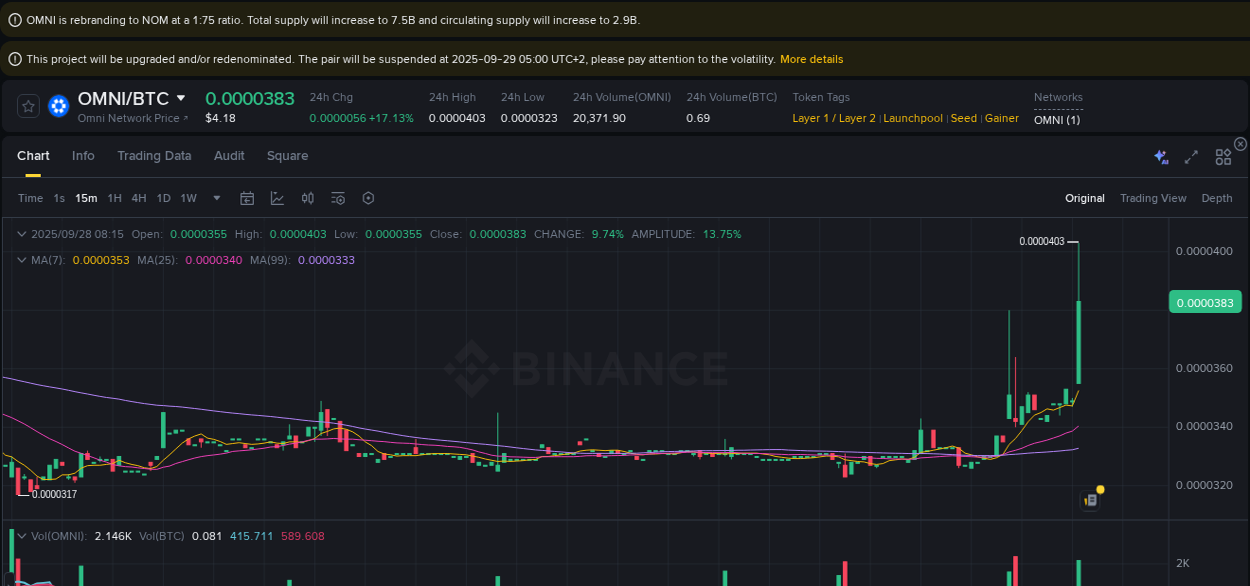Open the candlestick style settings icon
Viewport: 1250px width, 586px height.
click(307, 198)
